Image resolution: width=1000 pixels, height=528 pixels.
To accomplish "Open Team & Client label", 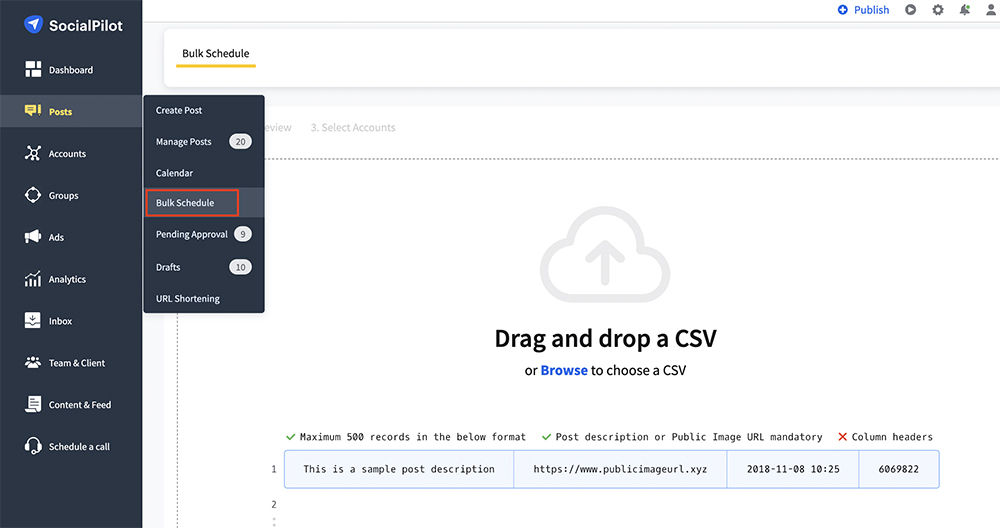I will [77, 363].
